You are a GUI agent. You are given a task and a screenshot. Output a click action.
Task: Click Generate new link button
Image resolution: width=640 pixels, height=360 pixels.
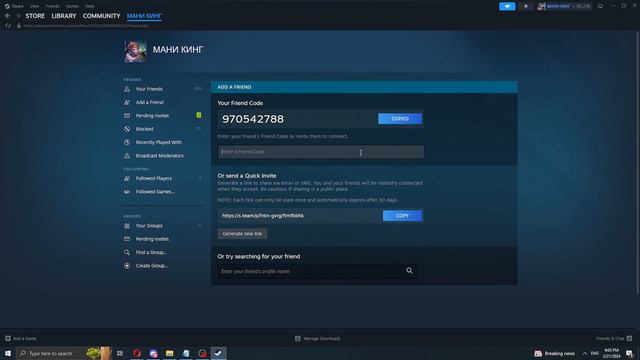point(242,234)
